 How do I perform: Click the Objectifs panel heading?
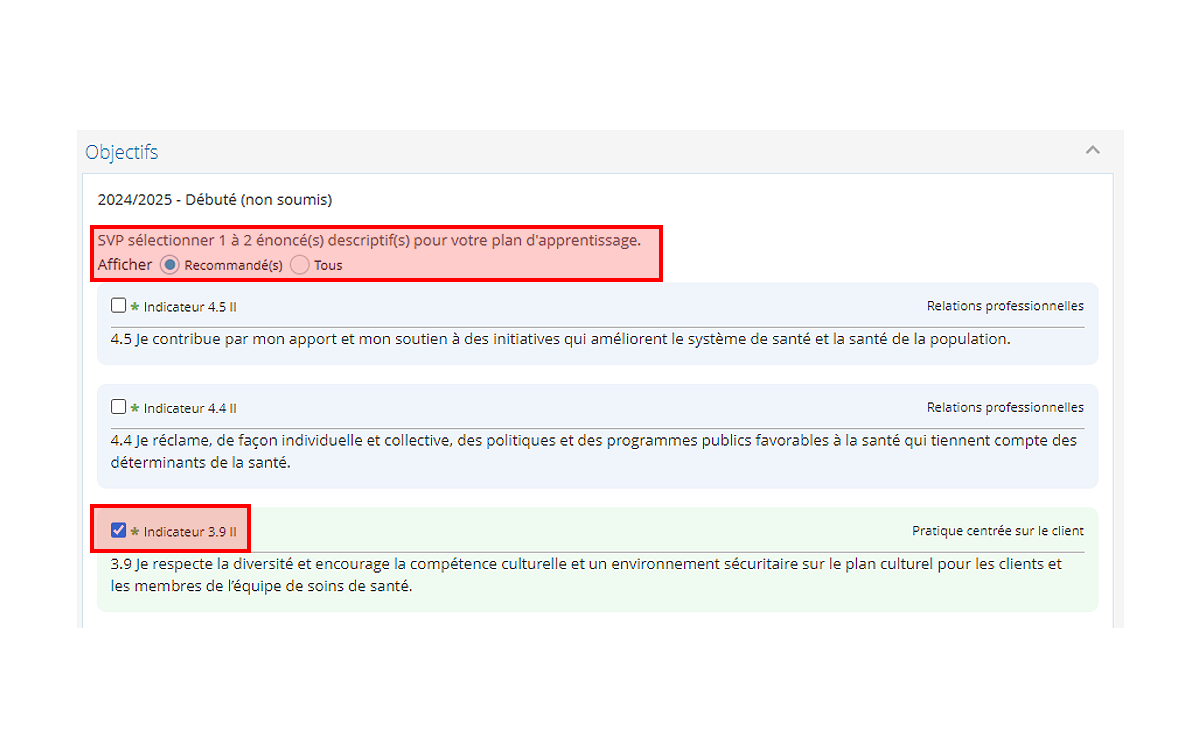tap(122, 152)
